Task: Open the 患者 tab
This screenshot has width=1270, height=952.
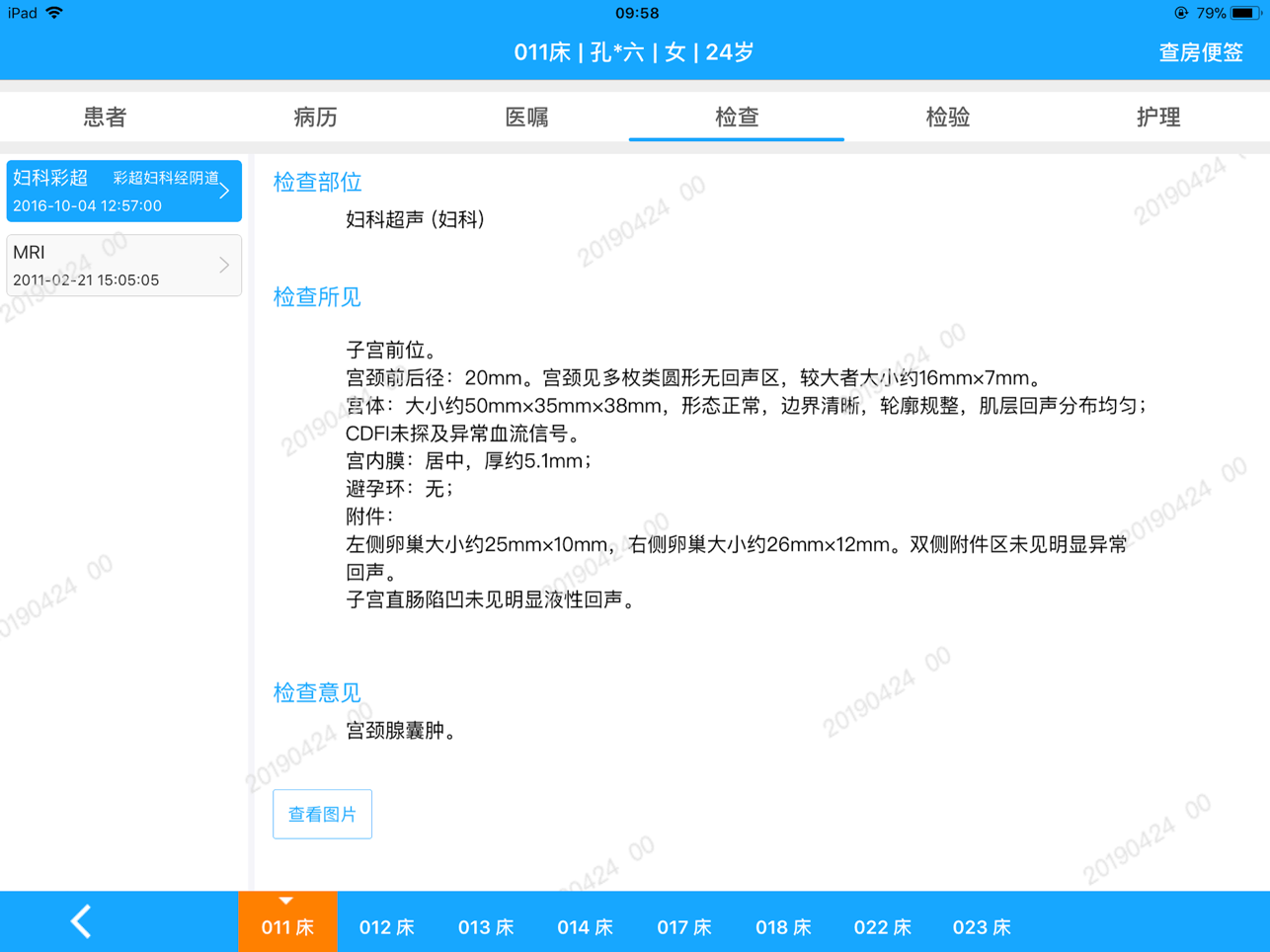Action: (x=105, y=118)
